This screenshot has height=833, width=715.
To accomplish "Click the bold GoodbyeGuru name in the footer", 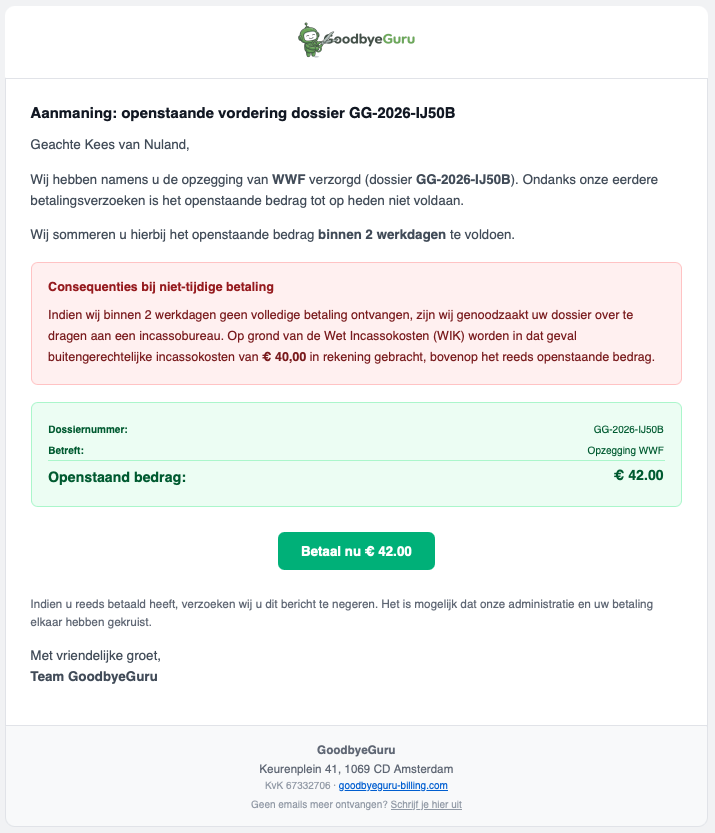I will tap(357, 749).
